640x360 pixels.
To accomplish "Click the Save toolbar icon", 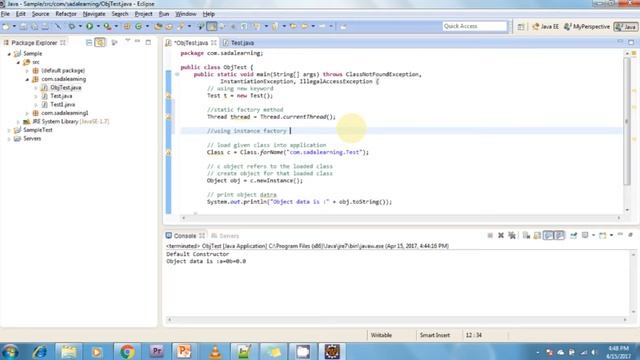I will click(24, 27).
